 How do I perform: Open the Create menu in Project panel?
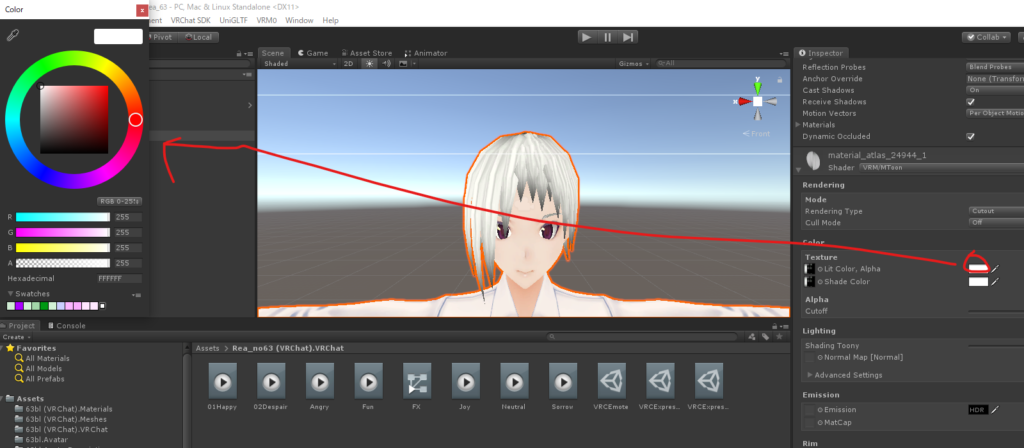(x=14, y=336)
